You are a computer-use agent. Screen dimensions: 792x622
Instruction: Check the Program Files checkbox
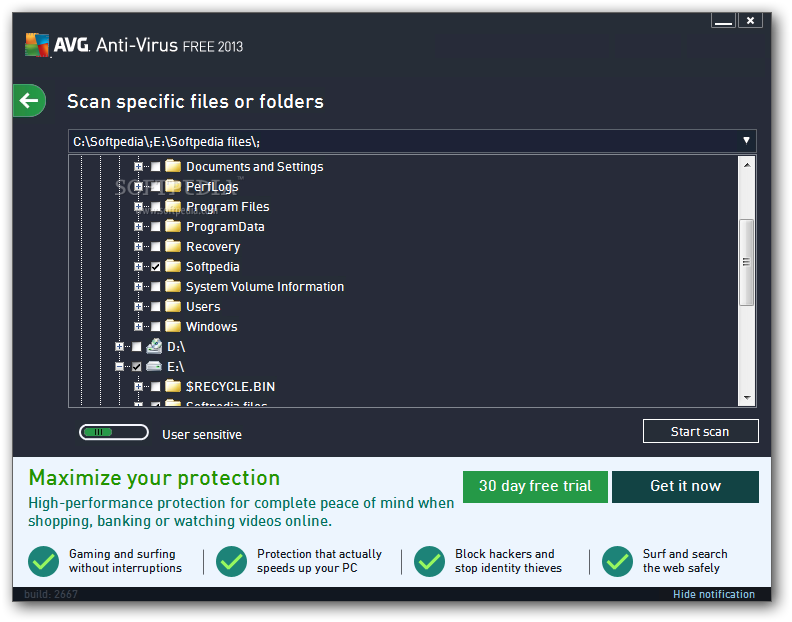(156, 206)
